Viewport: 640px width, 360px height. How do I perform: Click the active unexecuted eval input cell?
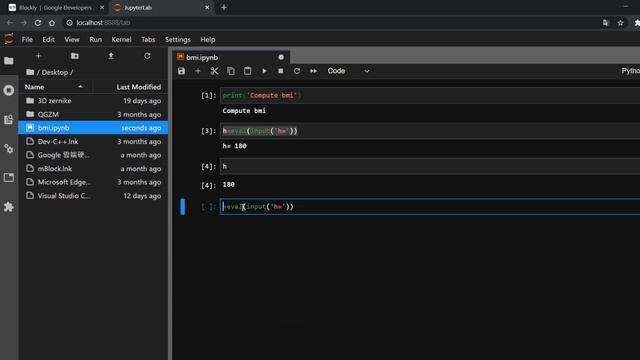[430, 207]
